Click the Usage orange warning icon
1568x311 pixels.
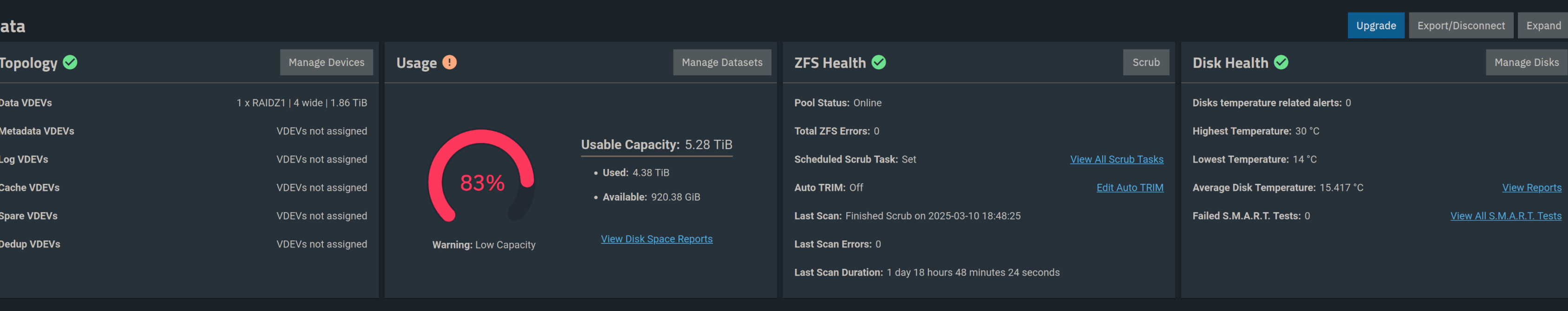pyautogui.click(x=449, y=62)
